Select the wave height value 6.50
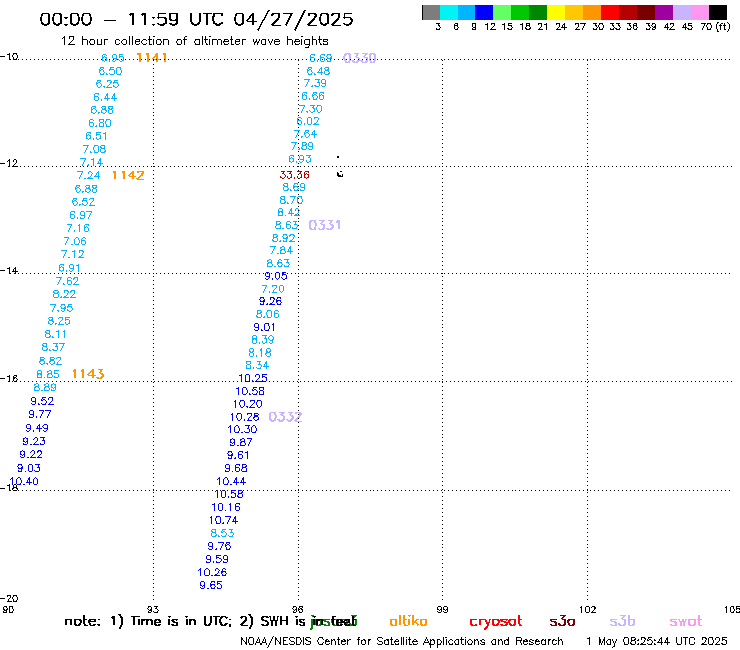Image resolution: width=740 pixels, height=650 pixels. tap(110, 71)
